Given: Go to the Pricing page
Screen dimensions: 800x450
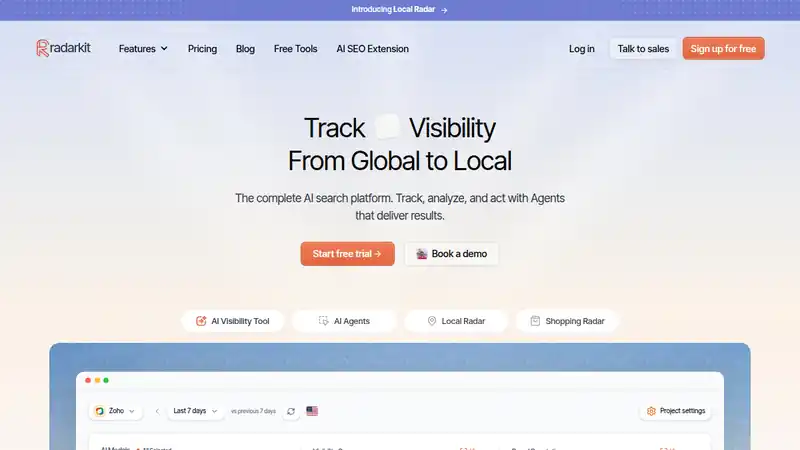Looking at the screenshot, I should pos(202,48).
